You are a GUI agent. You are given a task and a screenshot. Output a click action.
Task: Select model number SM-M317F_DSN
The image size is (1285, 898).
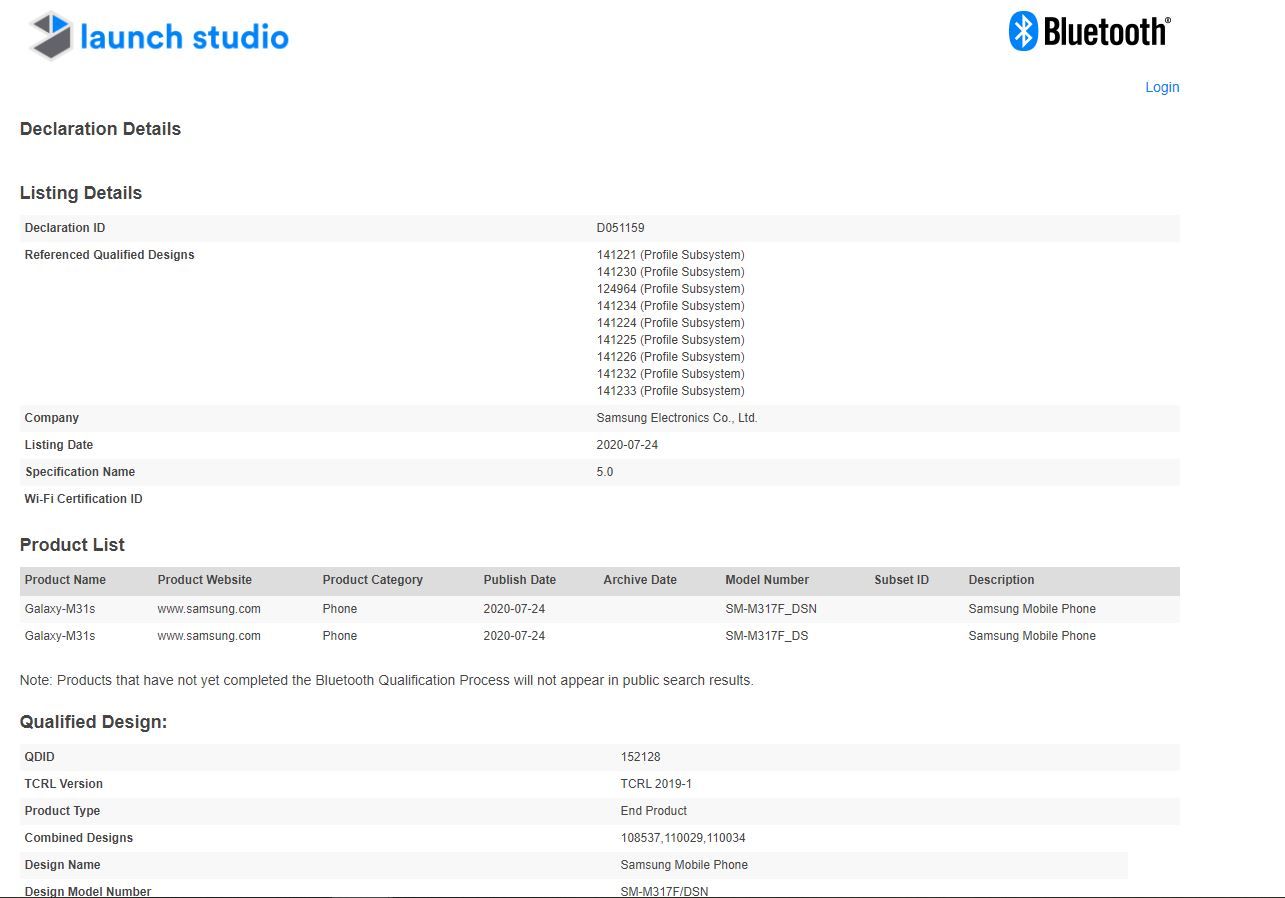click(771, 609)
